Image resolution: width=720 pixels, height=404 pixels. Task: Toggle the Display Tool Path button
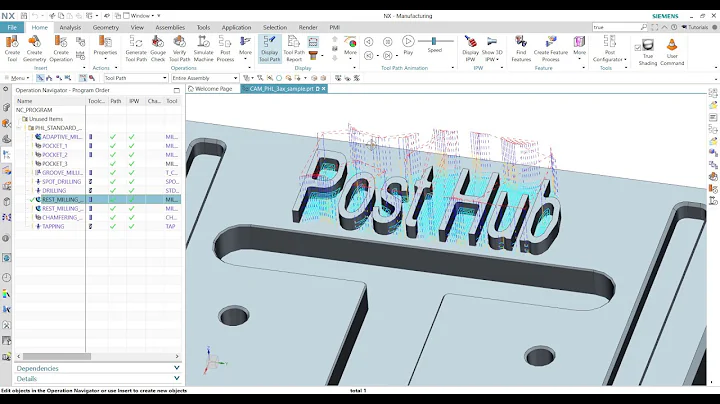tap(270, 49)
